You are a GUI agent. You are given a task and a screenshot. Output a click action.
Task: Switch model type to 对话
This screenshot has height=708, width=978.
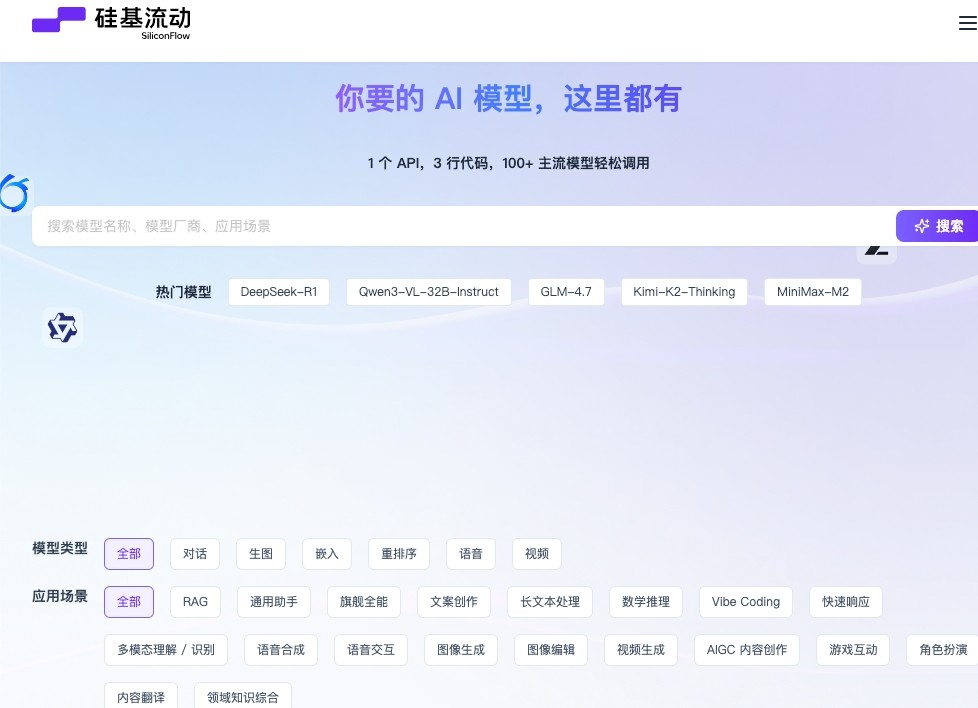195,554
